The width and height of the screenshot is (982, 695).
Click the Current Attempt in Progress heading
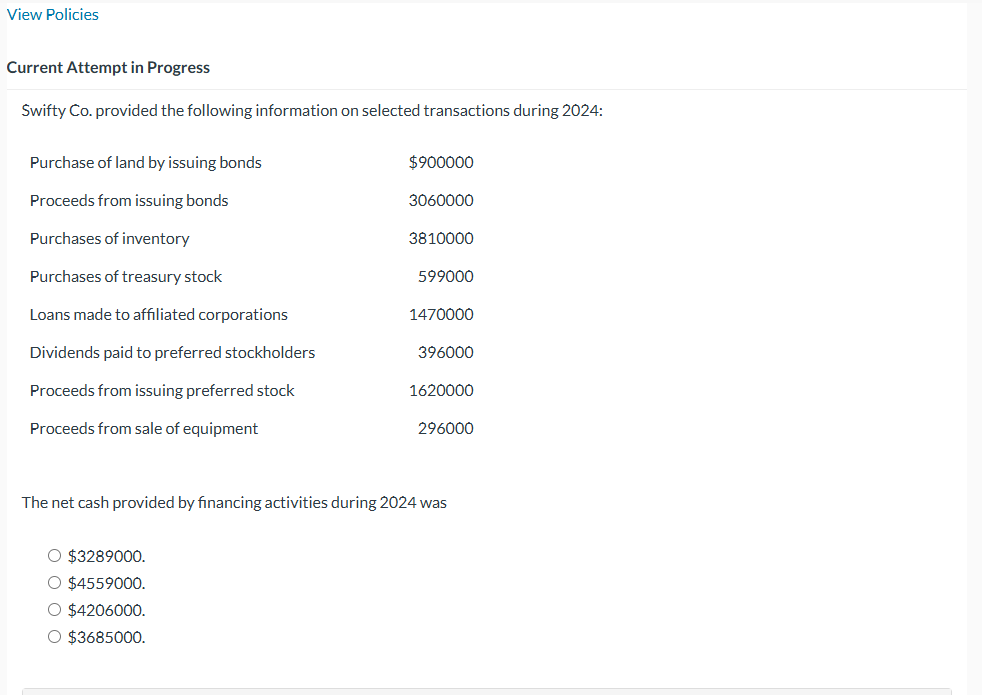point(108,67)
